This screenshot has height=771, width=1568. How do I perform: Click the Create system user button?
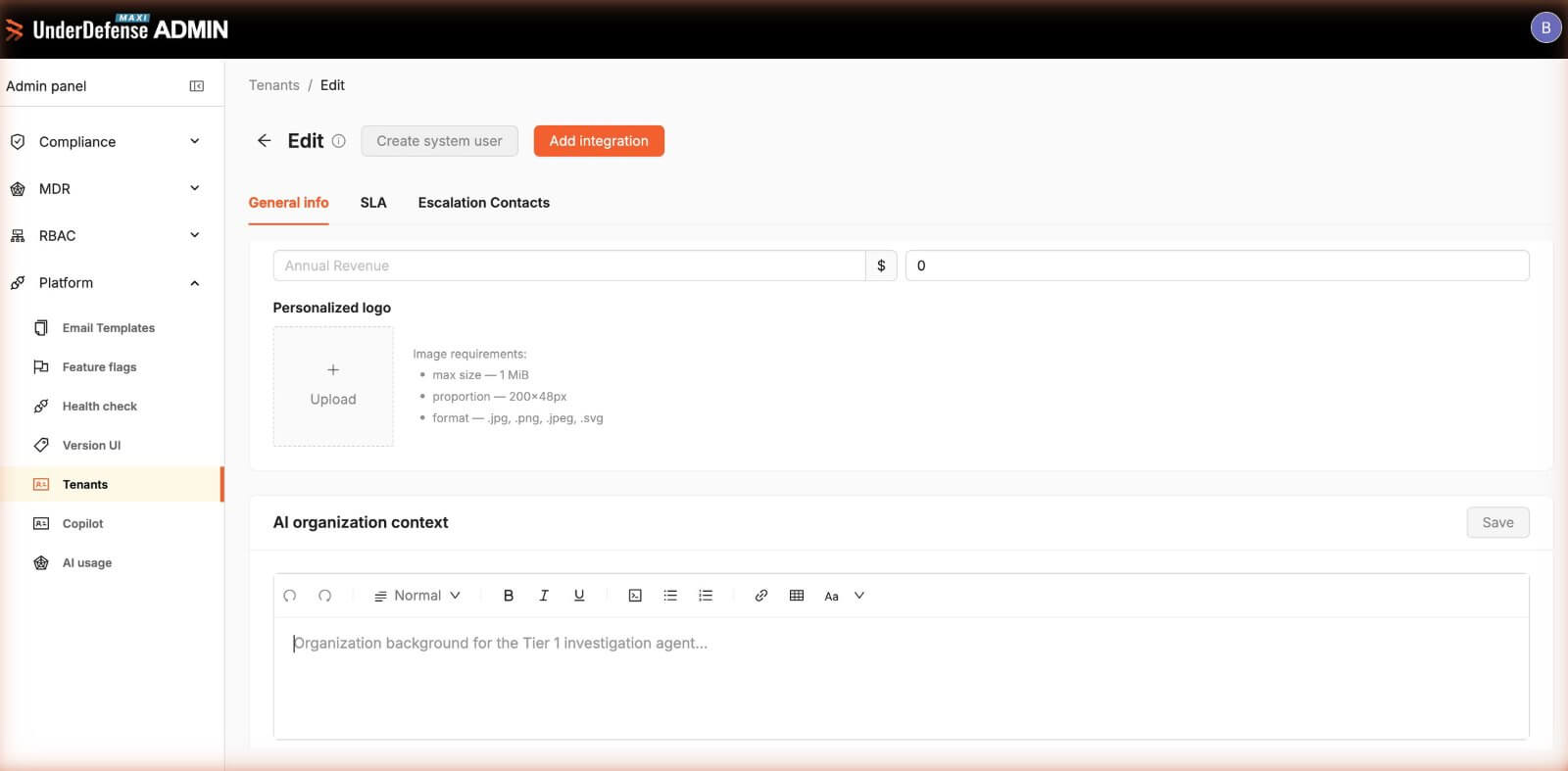[x=439, y=141]
